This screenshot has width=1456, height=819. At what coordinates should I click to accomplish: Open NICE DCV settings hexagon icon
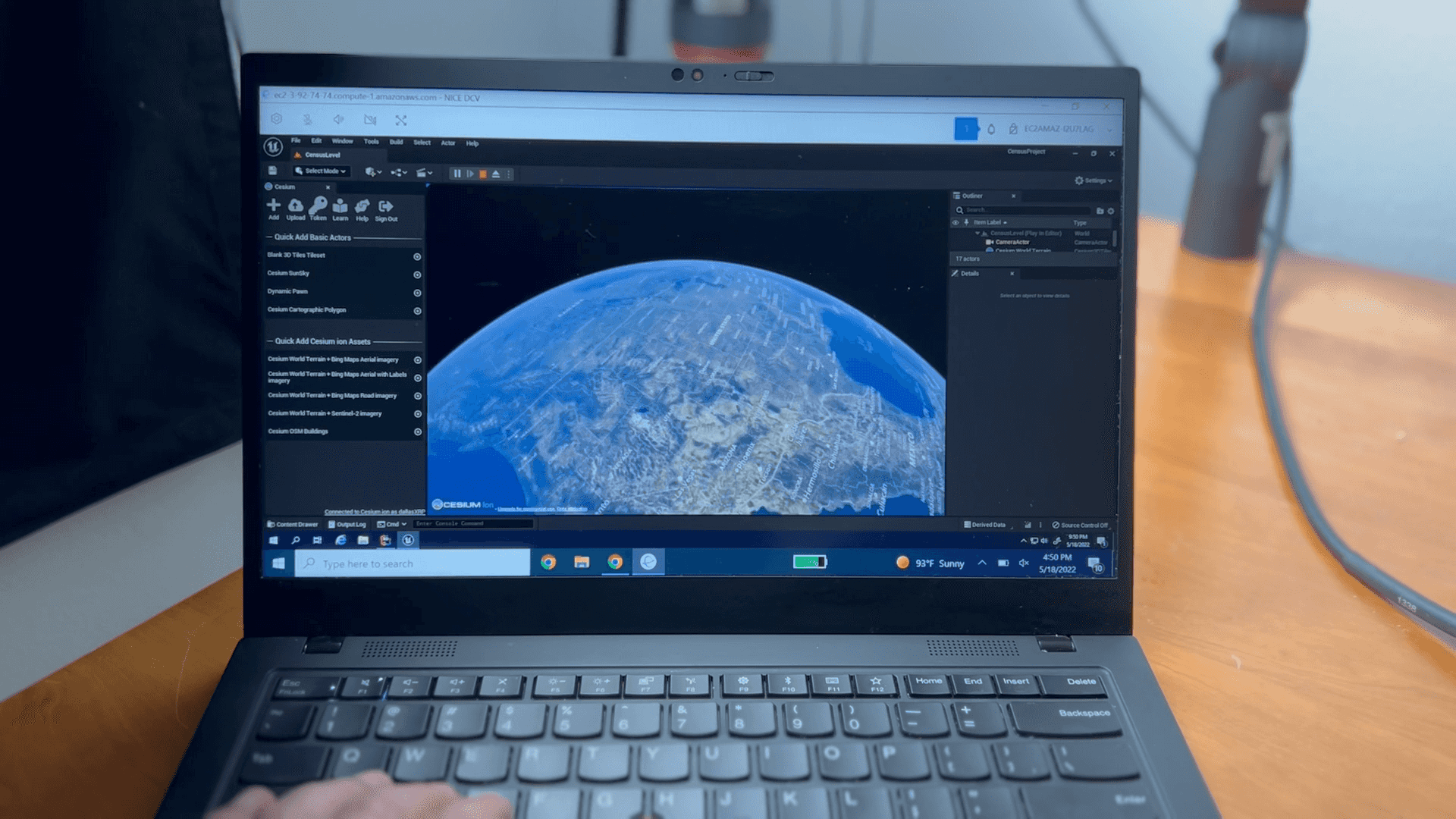coord(277,119)
